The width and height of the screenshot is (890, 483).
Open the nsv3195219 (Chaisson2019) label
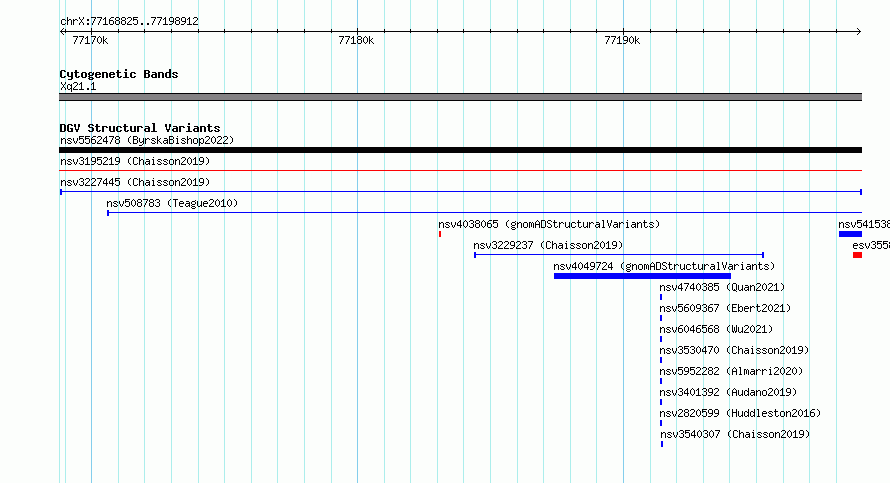pyautogui.click(x=135, y=161)
